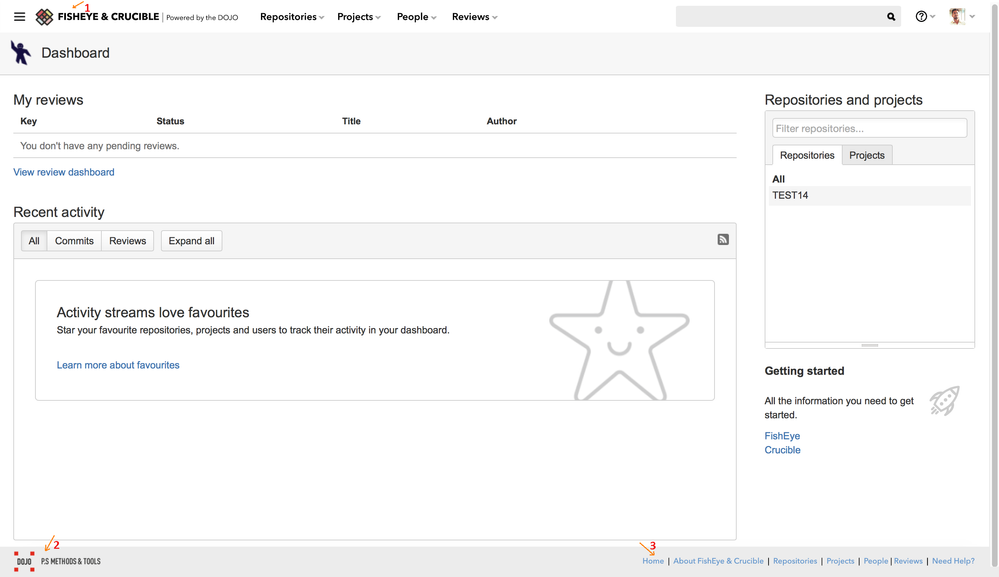Click the DOJO logo in the footer
The image size is (999, 577).
pos(24,561)
